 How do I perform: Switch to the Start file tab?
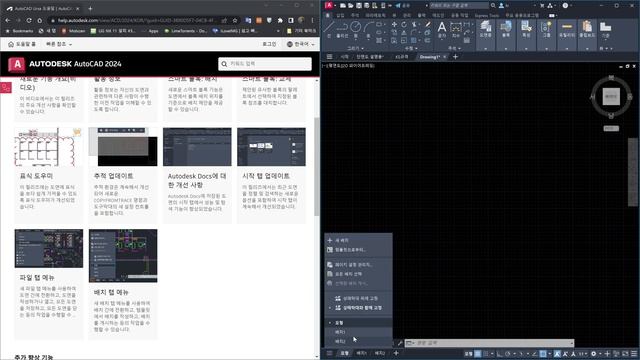click(x=344, y=57)
